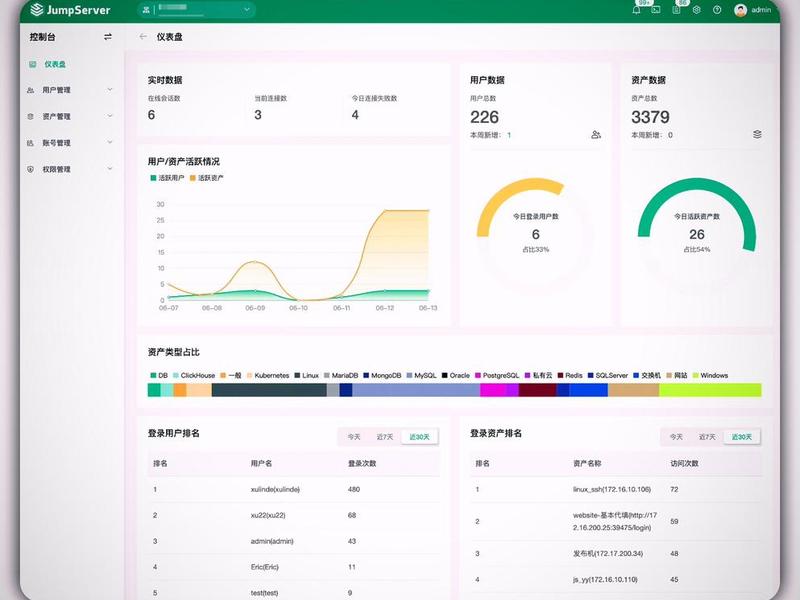The image size is (800, 600).
Task: Open the help question mark icon
Action: 717,10
